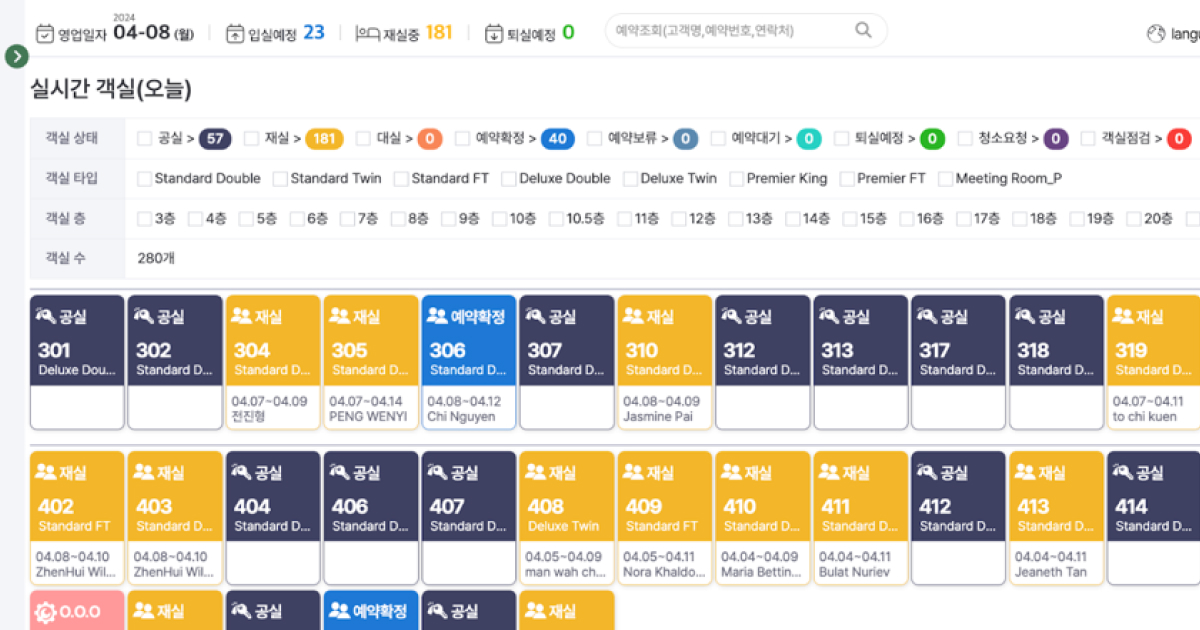
Task: Click the occupied count 181 in header
Action: click(x=439, y=32)
